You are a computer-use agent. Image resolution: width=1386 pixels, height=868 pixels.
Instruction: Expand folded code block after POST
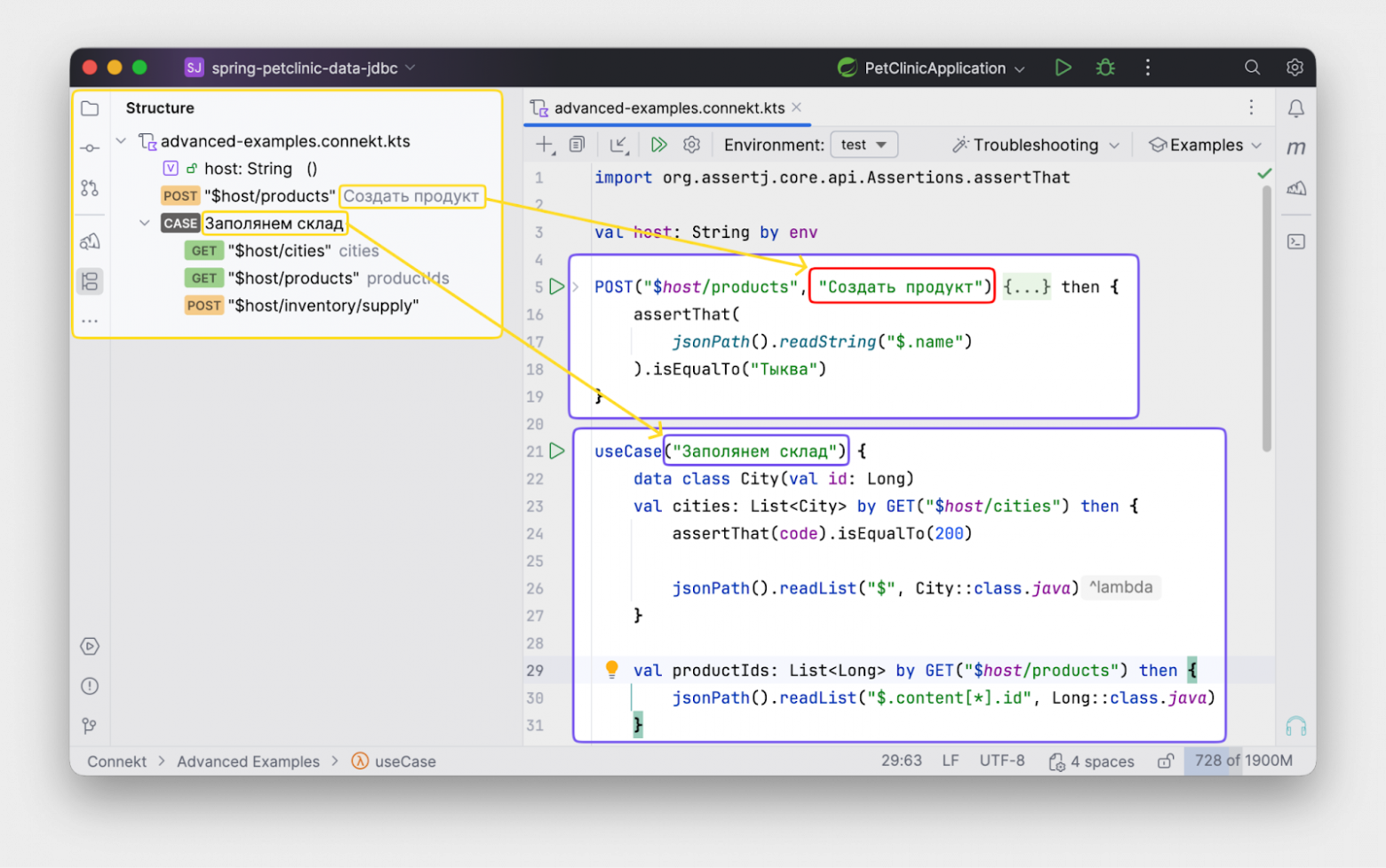pyautogui.click(x=1026, y=287)
